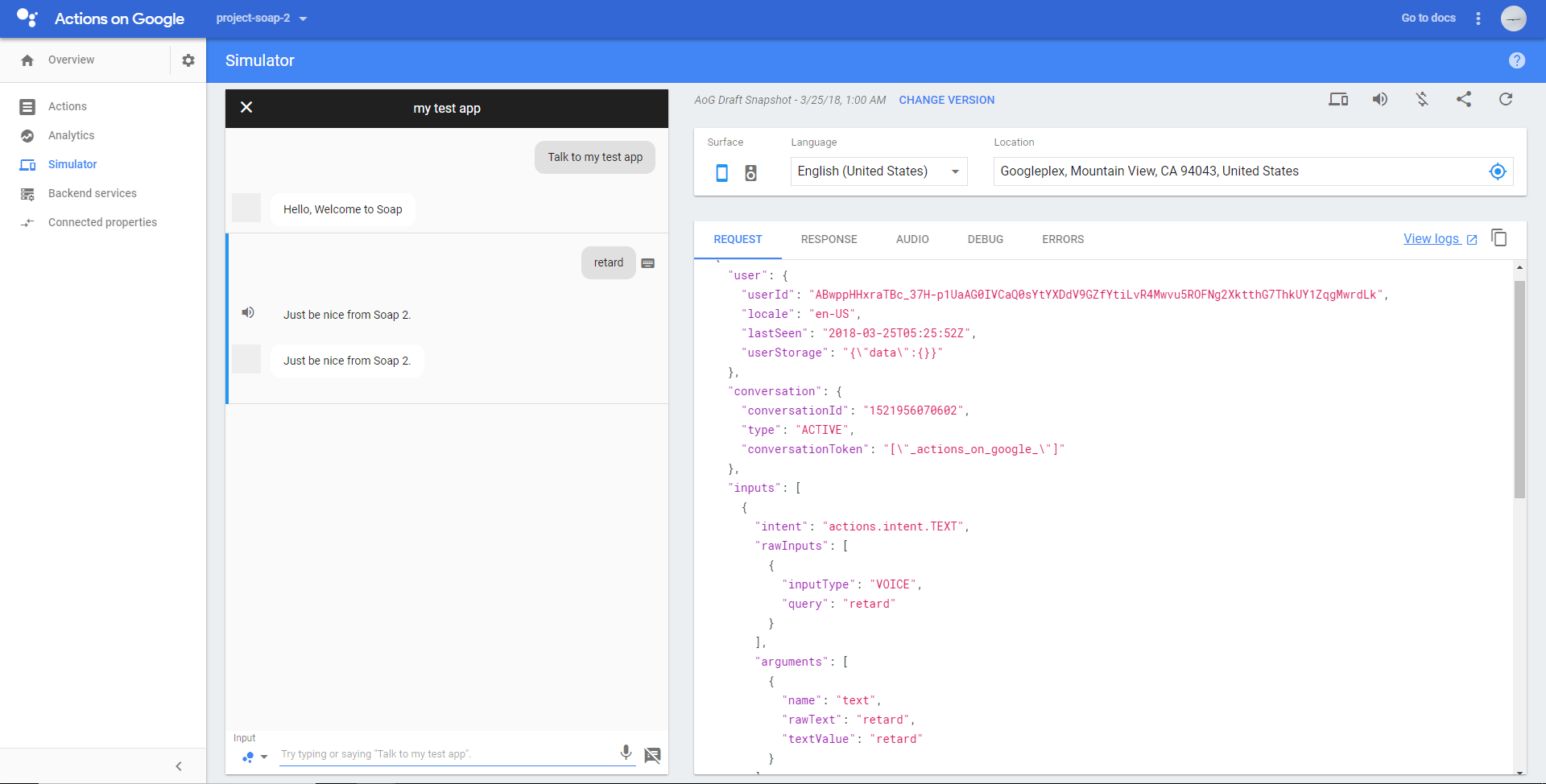The height and width of the screenshot is (784, 1546).
Task: Click the userId value in request JSON
Action: (1096, 295)
